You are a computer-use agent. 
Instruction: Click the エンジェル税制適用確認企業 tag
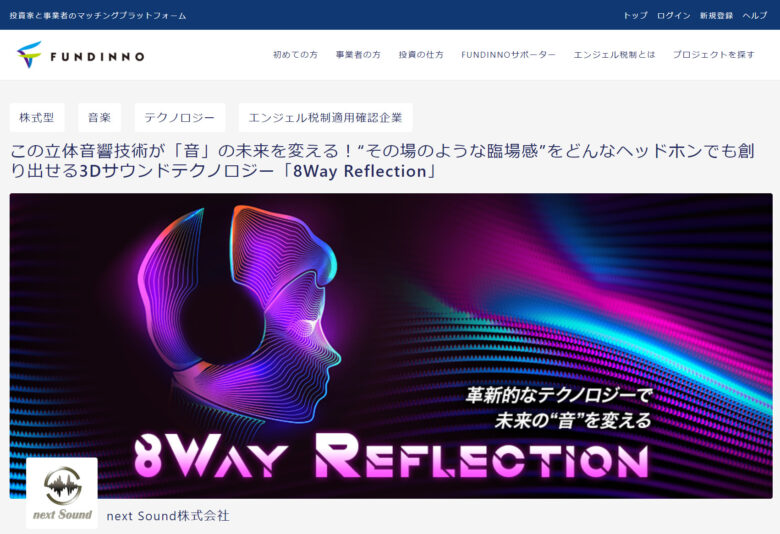pyautogui.click(x=325, y=117)
